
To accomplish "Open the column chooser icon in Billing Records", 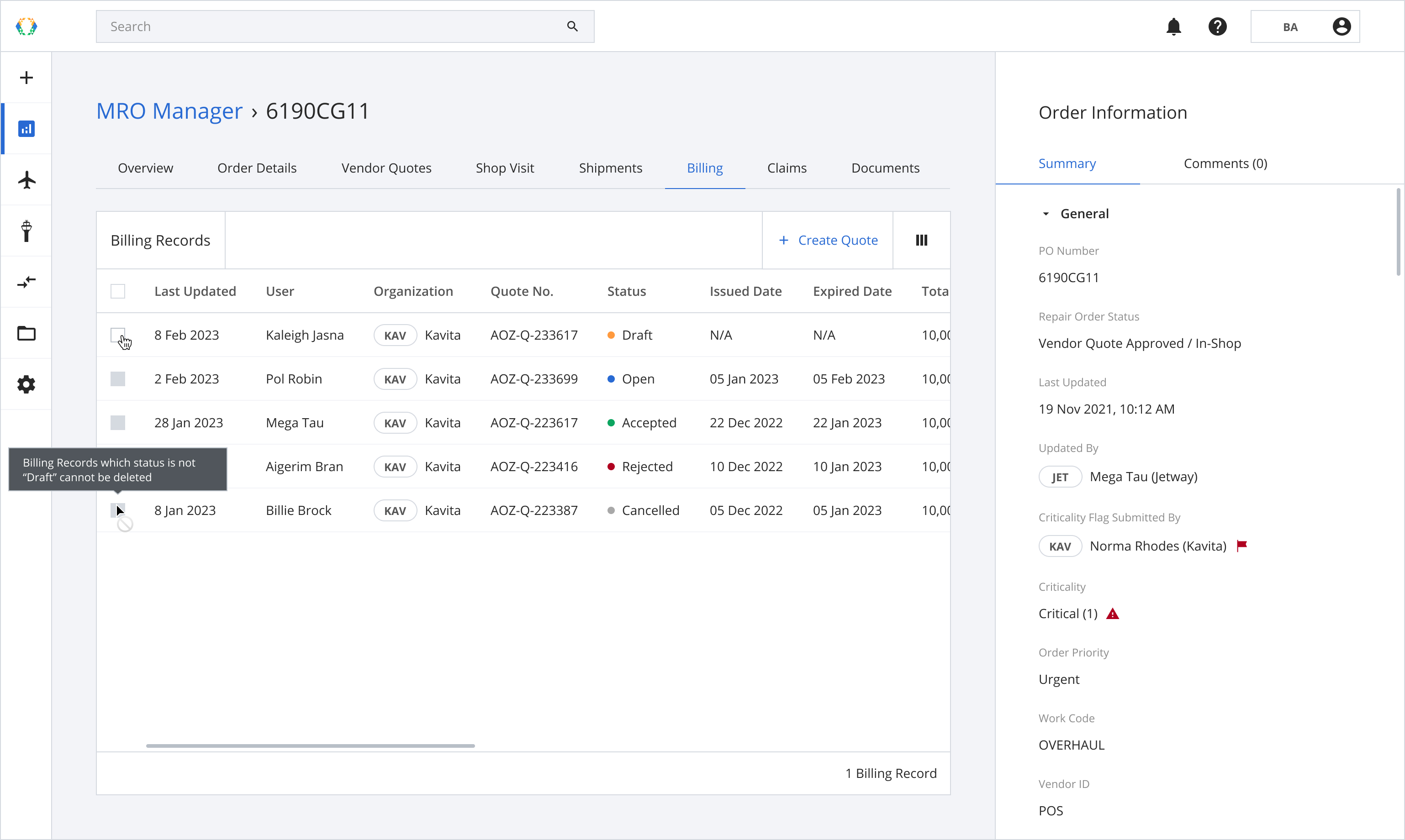I will 921,240.
